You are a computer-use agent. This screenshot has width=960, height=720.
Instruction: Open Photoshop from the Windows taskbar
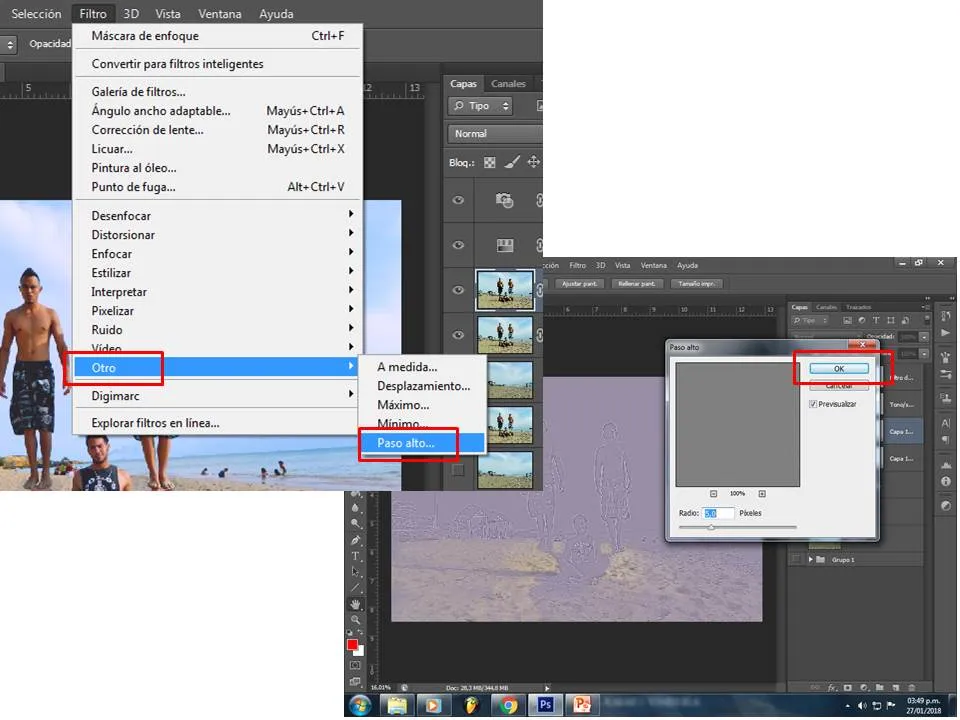(x=545, y=705)
